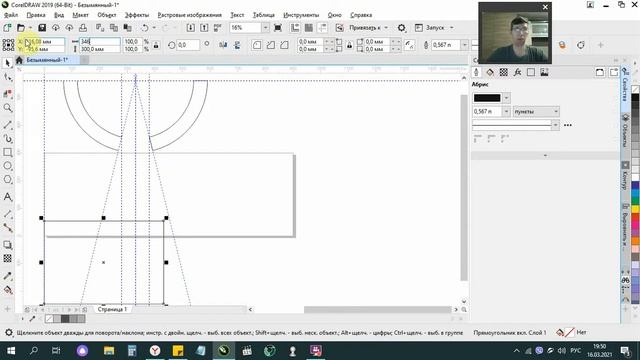Open Transparency checkerboard section in properties

point(504,72)
